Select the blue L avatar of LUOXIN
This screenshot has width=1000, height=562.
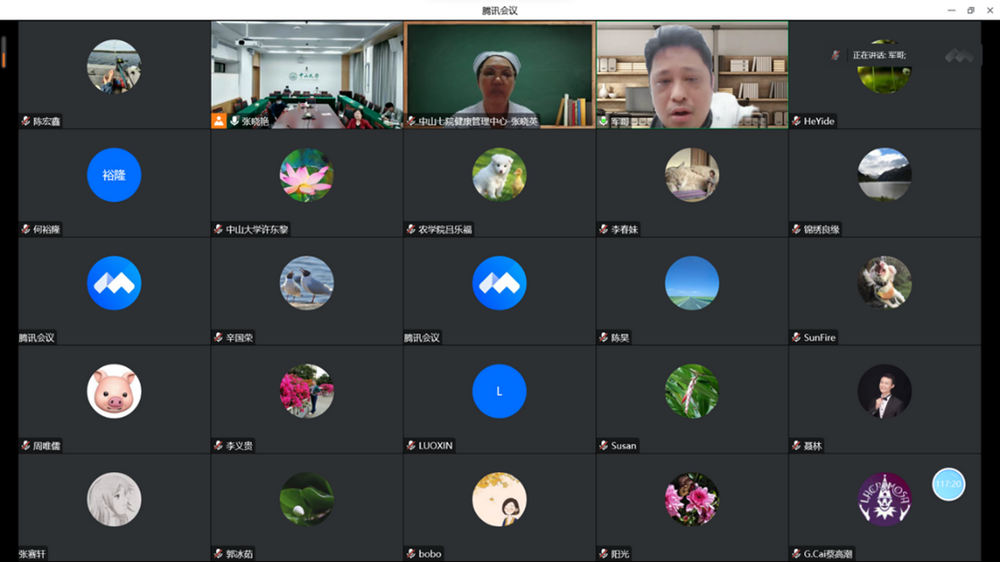coord(499,391)
